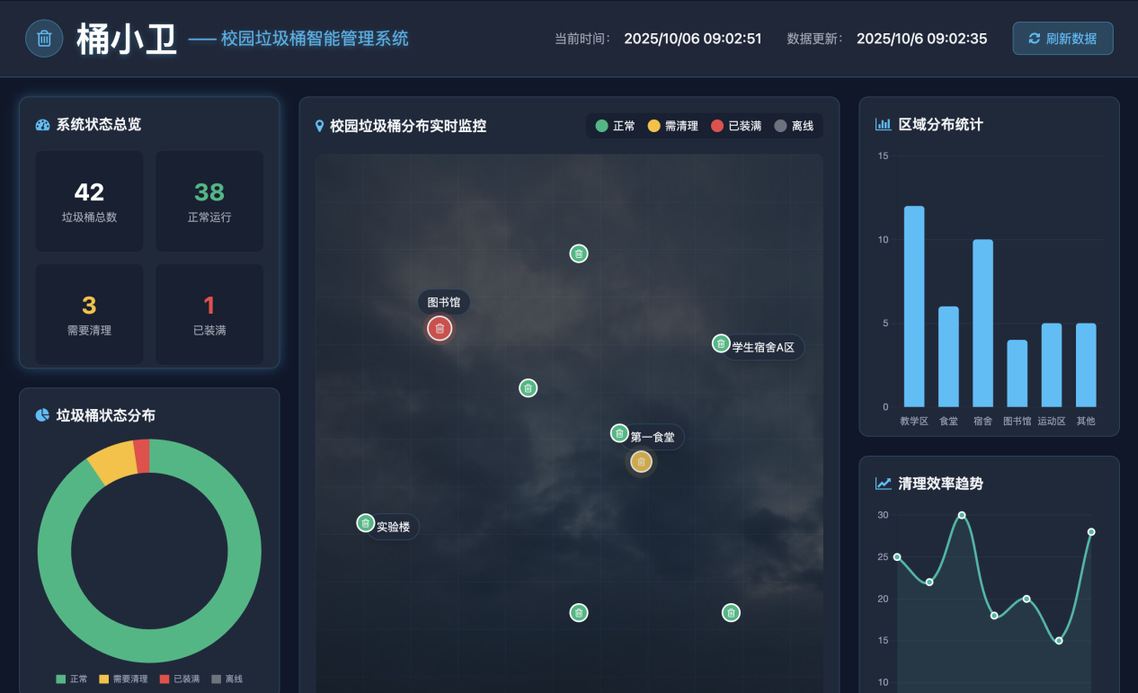Click the 图书馆 label on the map

click(x=444, y=302)
